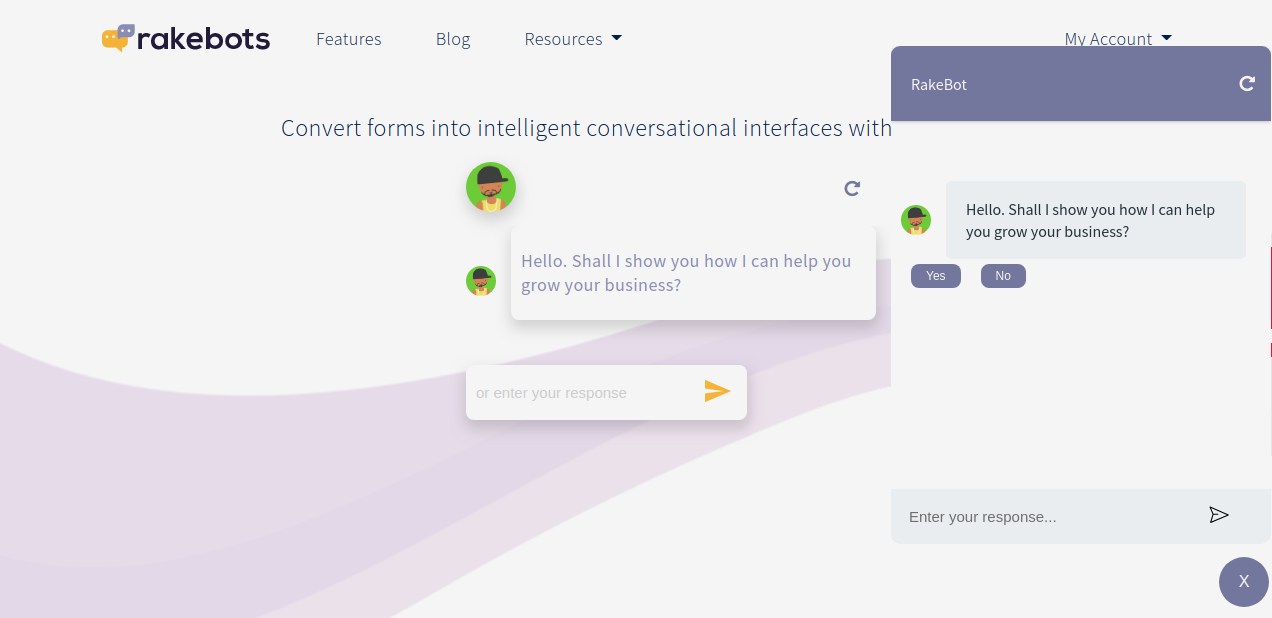Viewport: 1272px width, 618px height.
Task: Send message with RakeBot panel arrow icon
Action: 1218,515
